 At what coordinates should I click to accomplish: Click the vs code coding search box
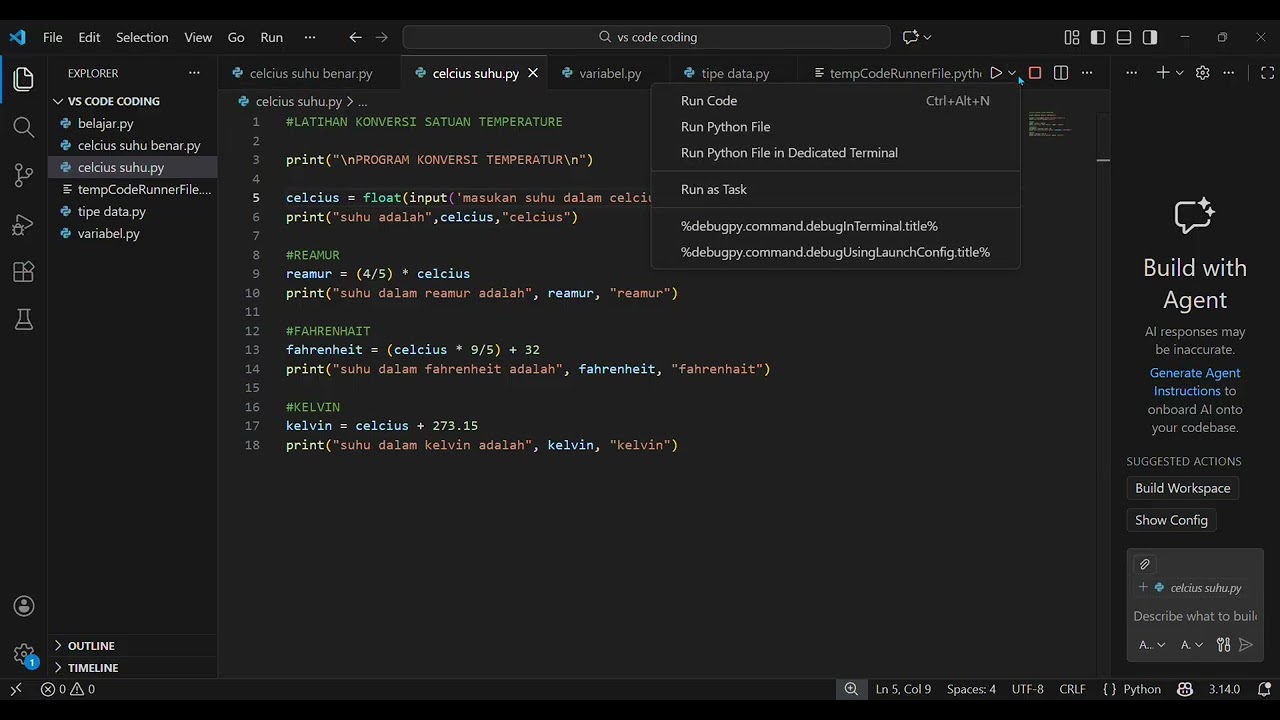(x=647, y=37)
